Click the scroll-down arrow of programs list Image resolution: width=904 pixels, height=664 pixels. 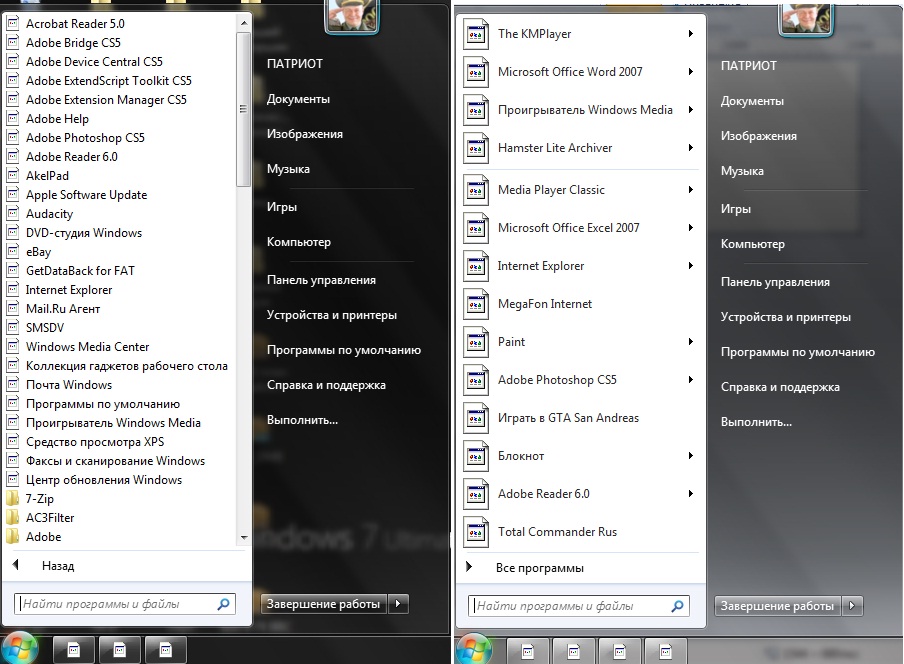click(244, 537)
